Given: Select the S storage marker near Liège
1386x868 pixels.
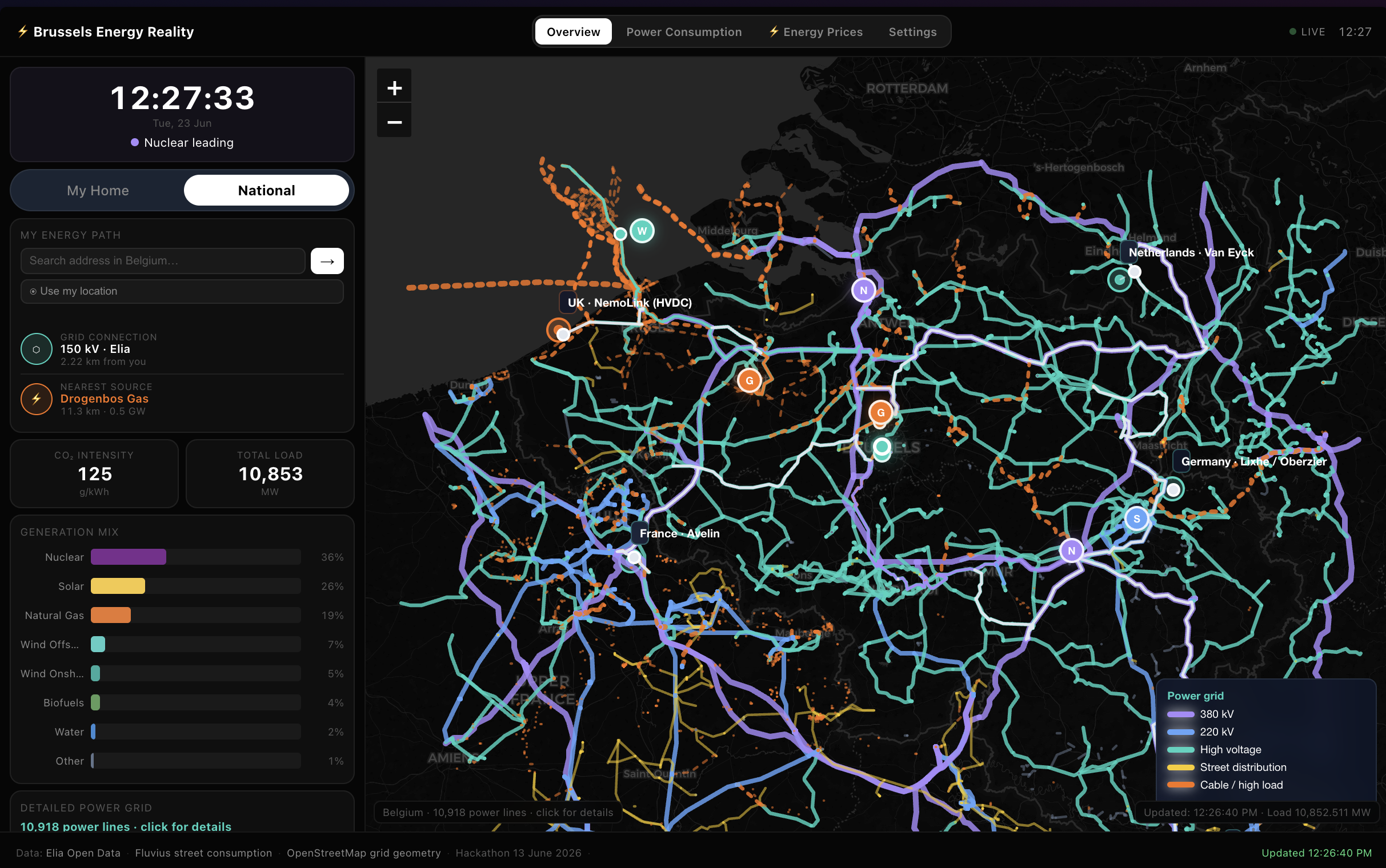Looking at the screenshot, I should [x=1137, y=519].
